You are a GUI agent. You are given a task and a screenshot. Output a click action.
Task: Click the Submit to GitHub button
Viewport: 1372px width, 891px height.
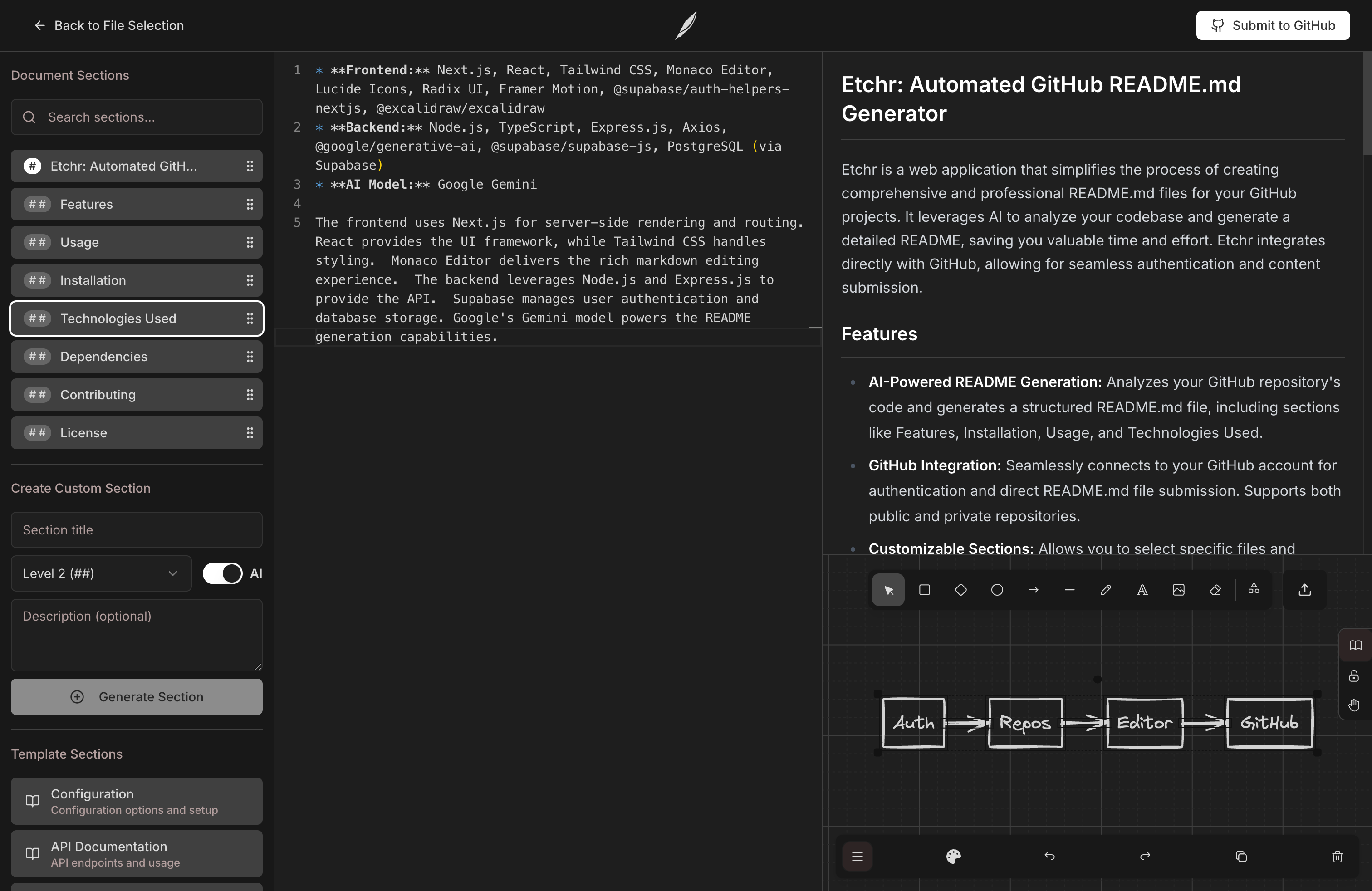tap(1273, 25)
